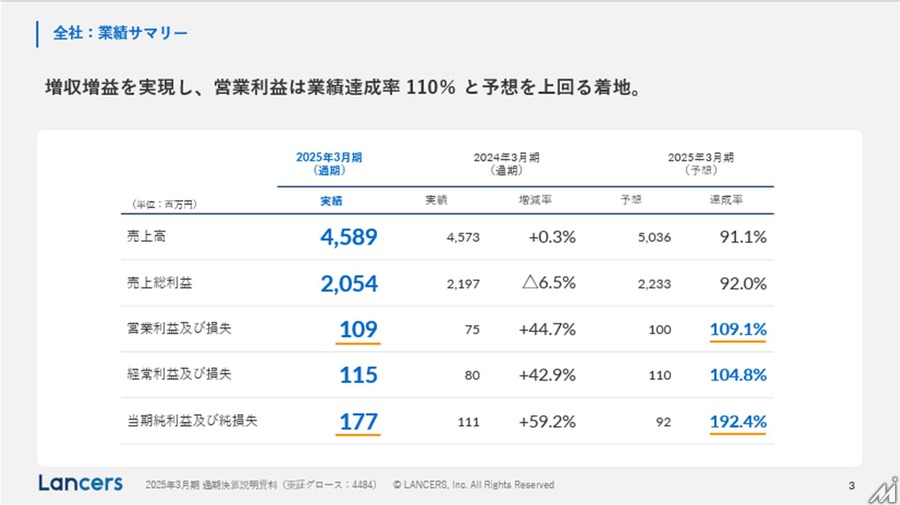Click column header 2025年3月期（予想）
Image resolution: width=900 pixels, height=505 pixels.
coord(700,164)
